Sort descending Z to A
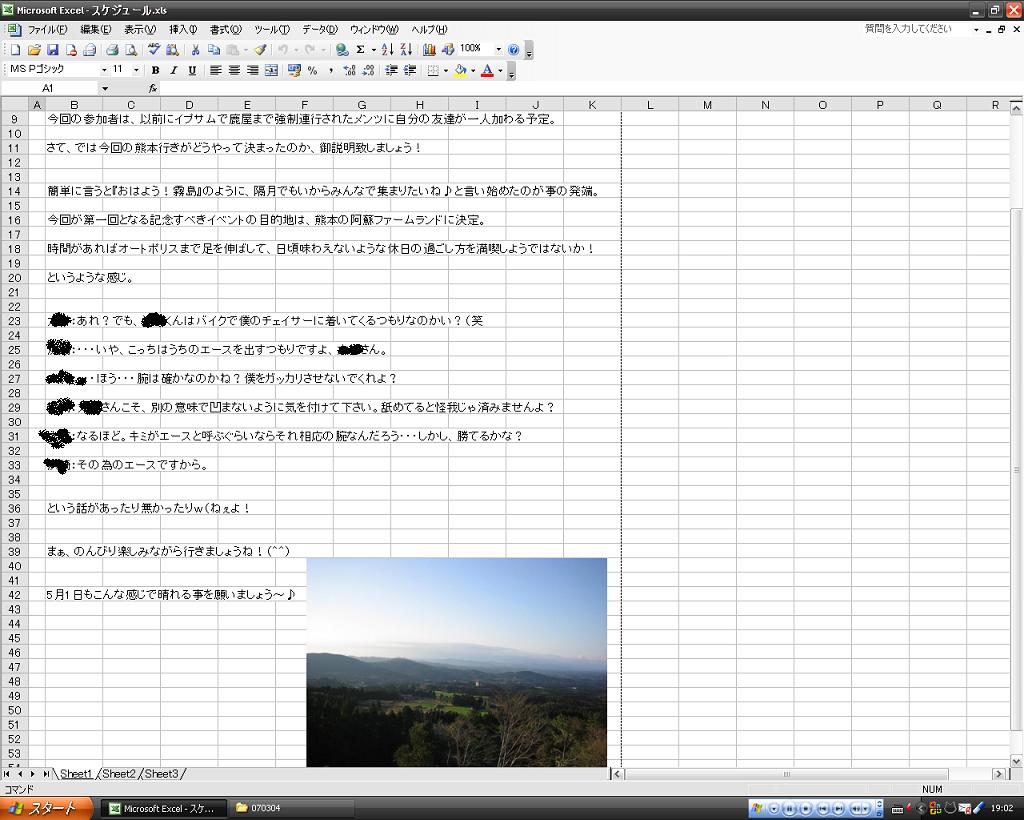This screenshot has width=1024, height=820. point(406,50)
